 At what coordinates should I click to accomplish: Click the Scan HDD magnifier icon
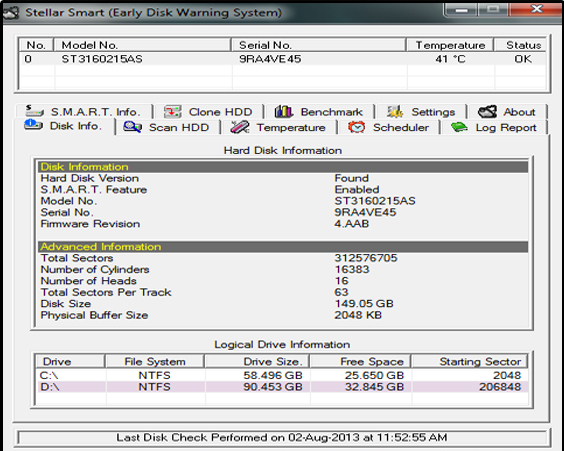click(132, 127)
